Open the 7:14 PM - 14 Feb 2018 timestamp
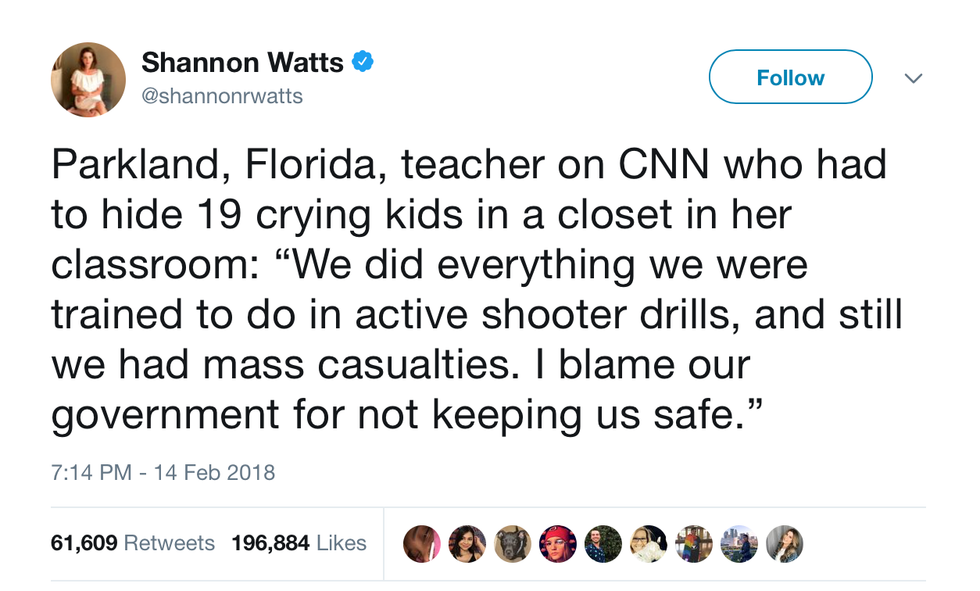The height and width of the screenshot is (591, 980). (163, 472)
